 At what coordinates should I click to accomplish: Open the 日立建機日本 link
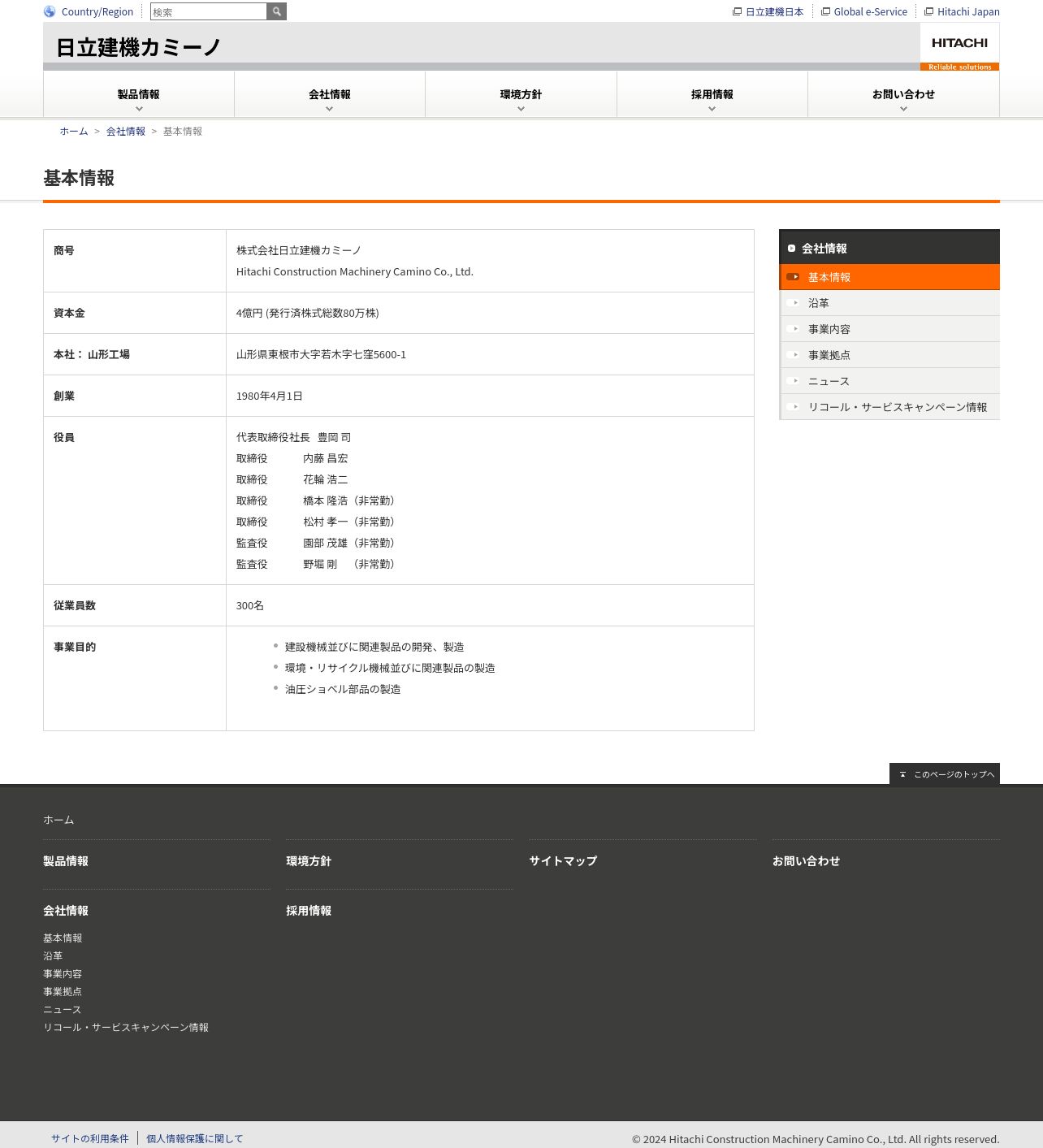(774, 11)
